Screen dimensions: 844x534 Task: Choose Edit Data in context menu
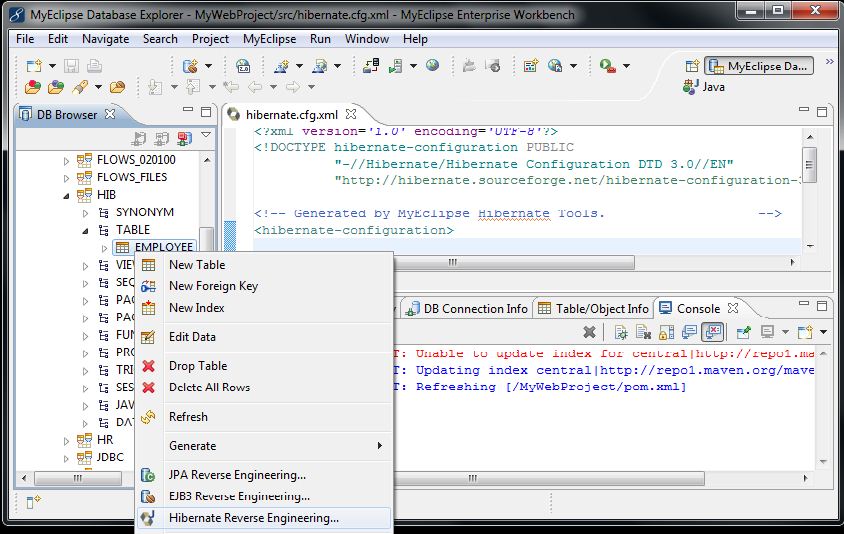pos(264,337)
